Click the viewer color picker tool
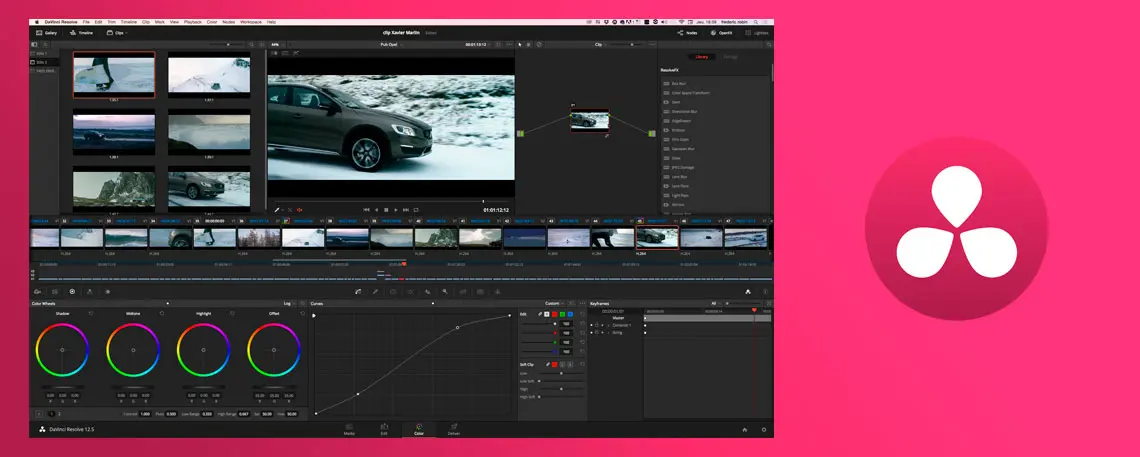 point(276,209)
